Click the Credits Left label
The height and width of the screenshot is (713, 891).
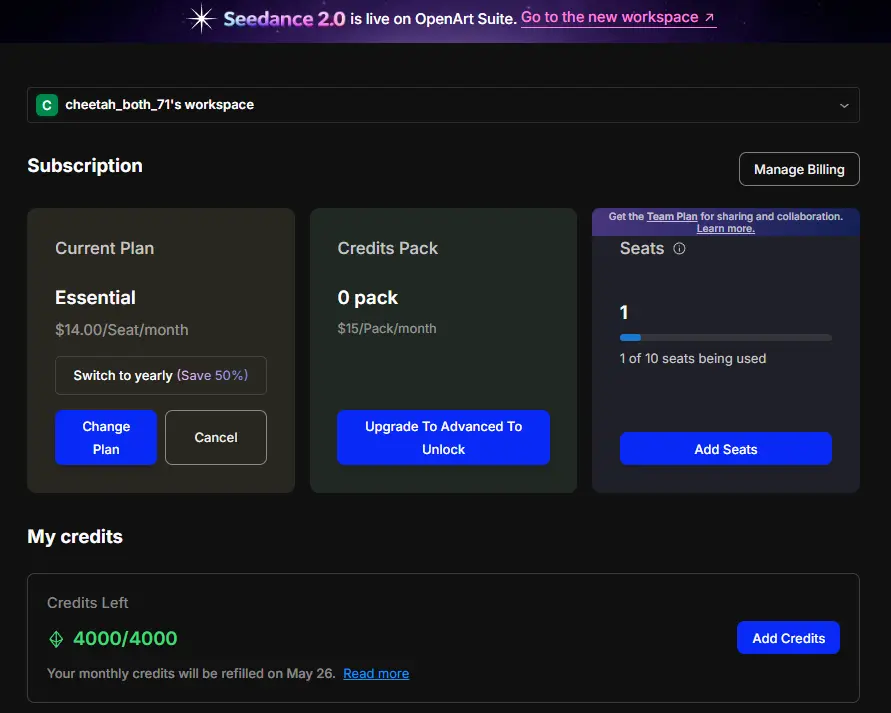(88, 603)
